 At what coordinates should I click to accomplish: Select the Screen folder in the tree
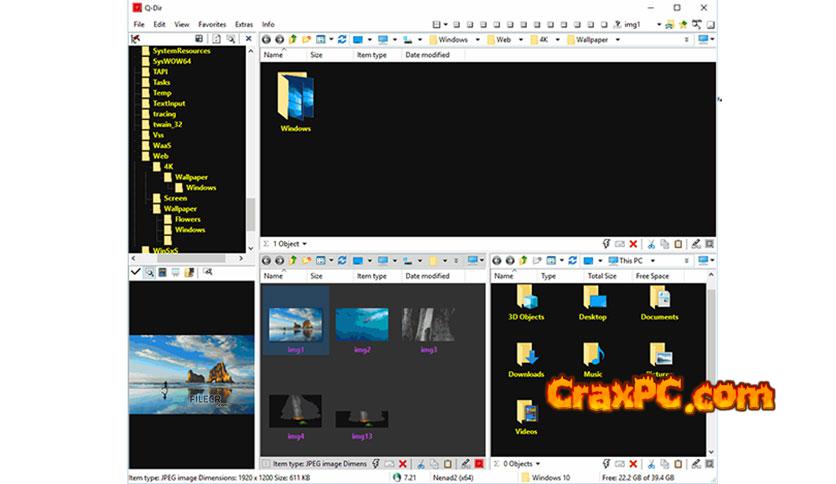tap(175, 198)
